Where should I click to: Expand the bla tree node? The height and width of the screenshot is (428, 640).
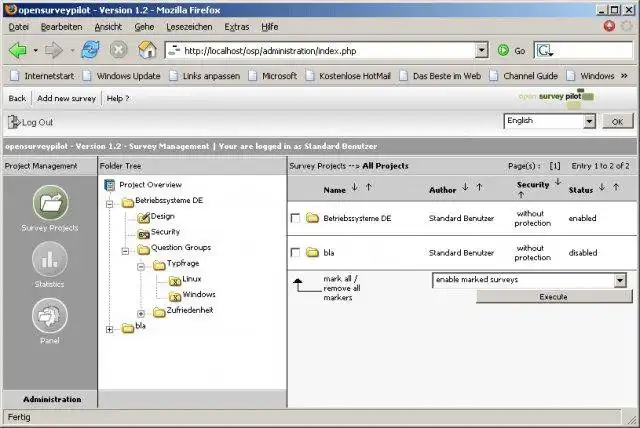click(x=109, y=329)
